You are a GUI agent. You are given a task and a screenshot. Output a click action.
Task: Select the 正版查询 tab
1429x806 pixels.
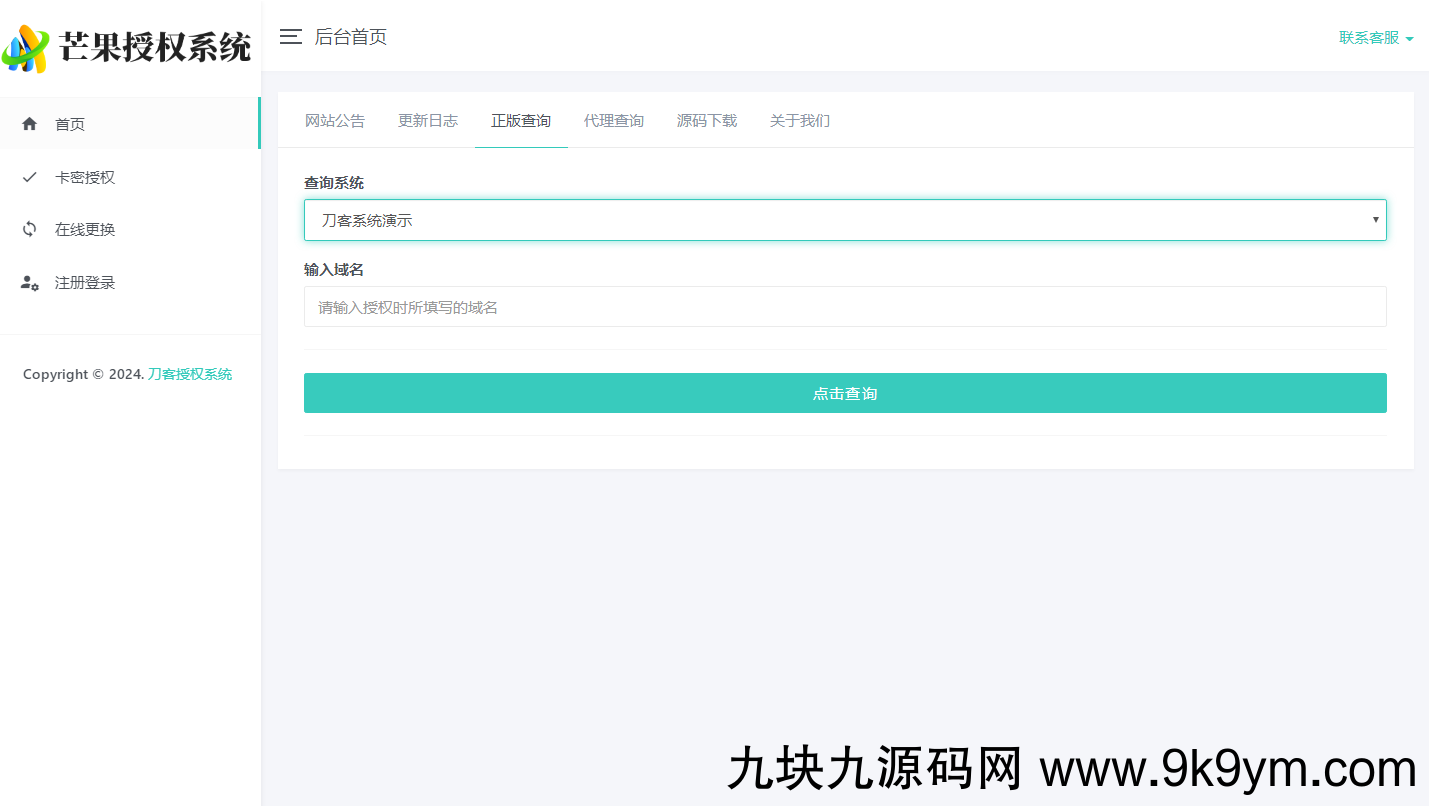[x=521, y=121]
